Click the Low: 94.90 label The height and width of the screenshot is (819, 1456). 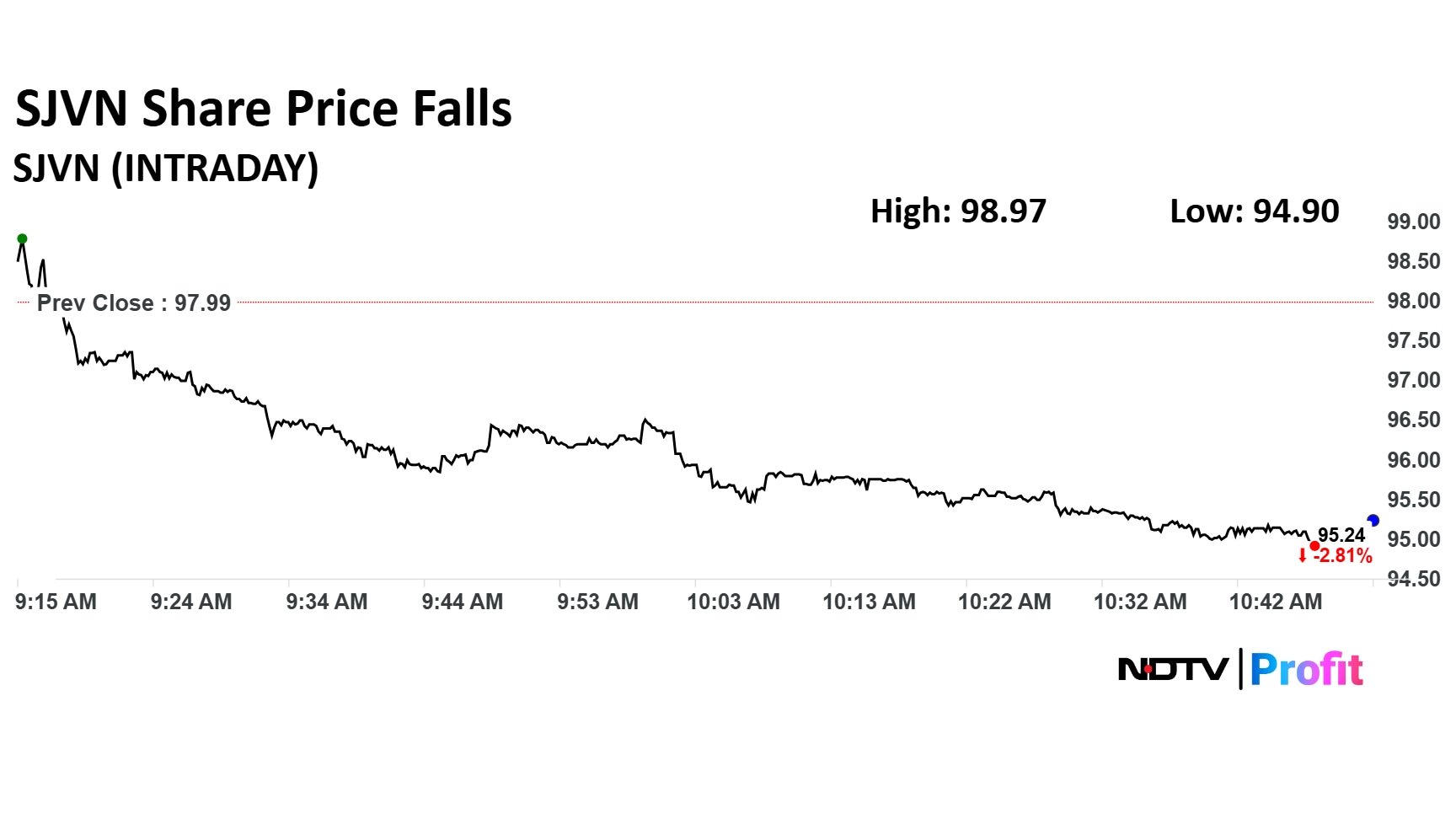click(1254, 211)
